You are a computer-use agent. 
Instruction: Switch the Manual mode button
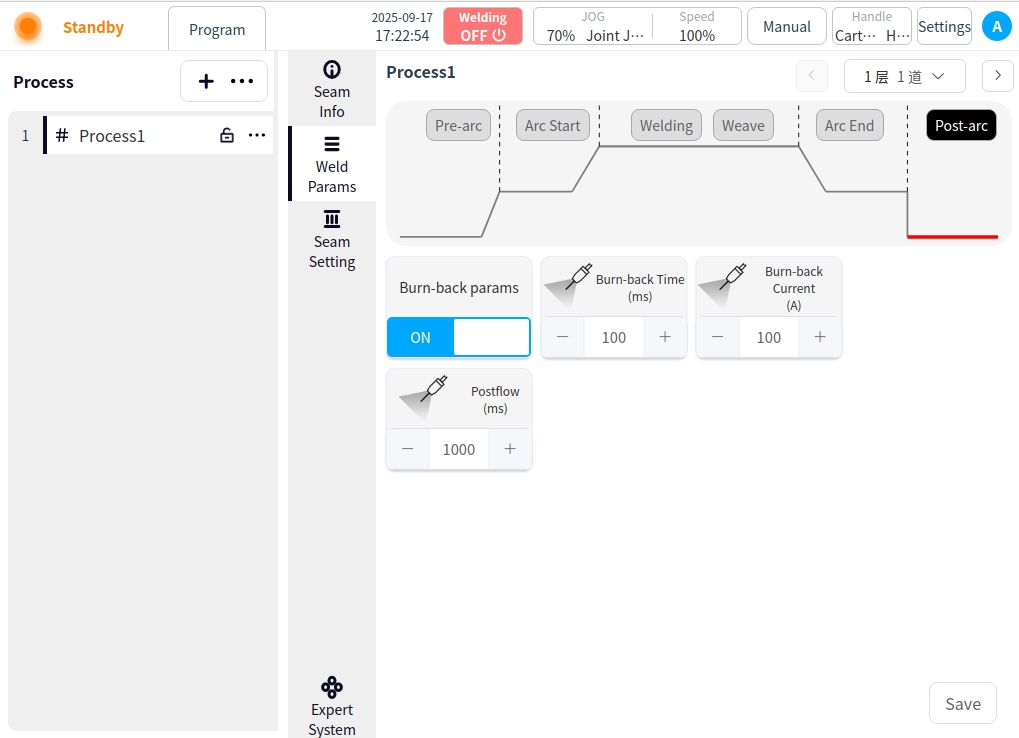pos(787,27)
